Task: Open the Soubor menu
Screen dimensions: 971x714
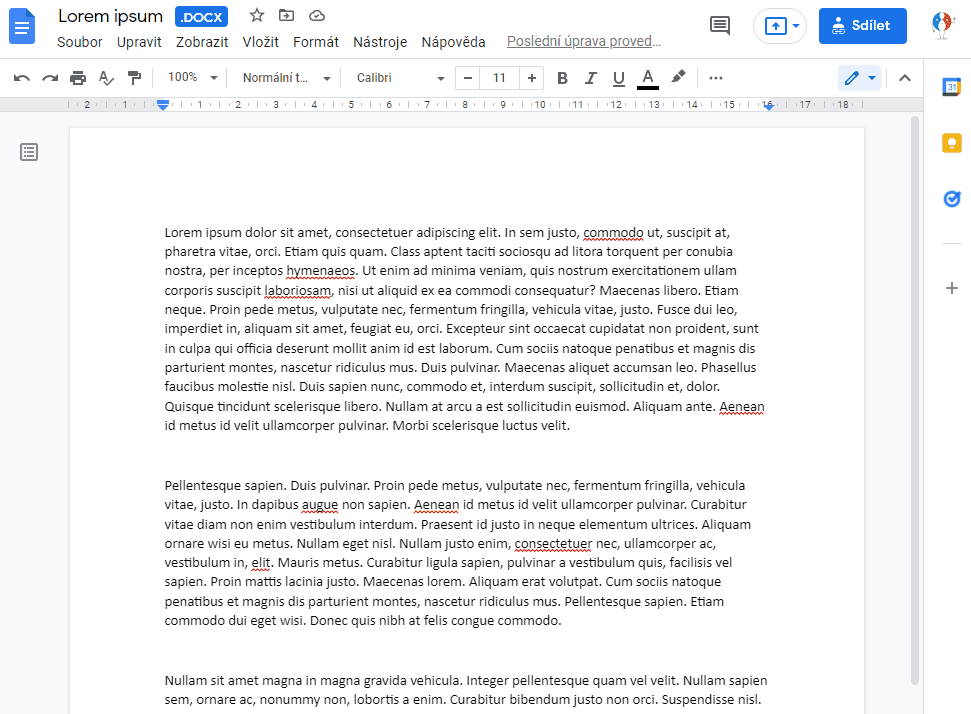Action: pos(80,42)
